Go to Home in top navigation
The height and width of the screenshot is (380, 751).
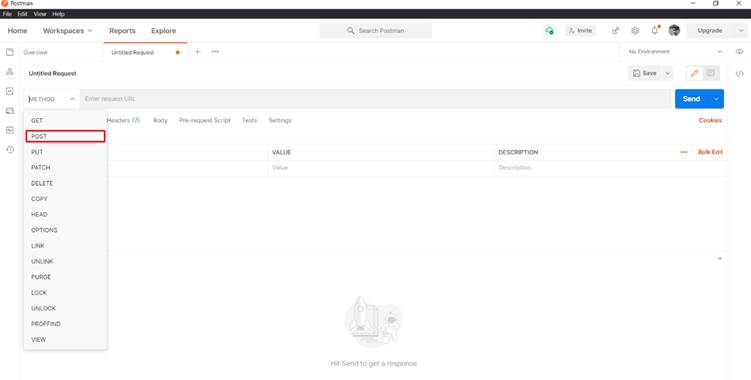[x=17, y=31]
